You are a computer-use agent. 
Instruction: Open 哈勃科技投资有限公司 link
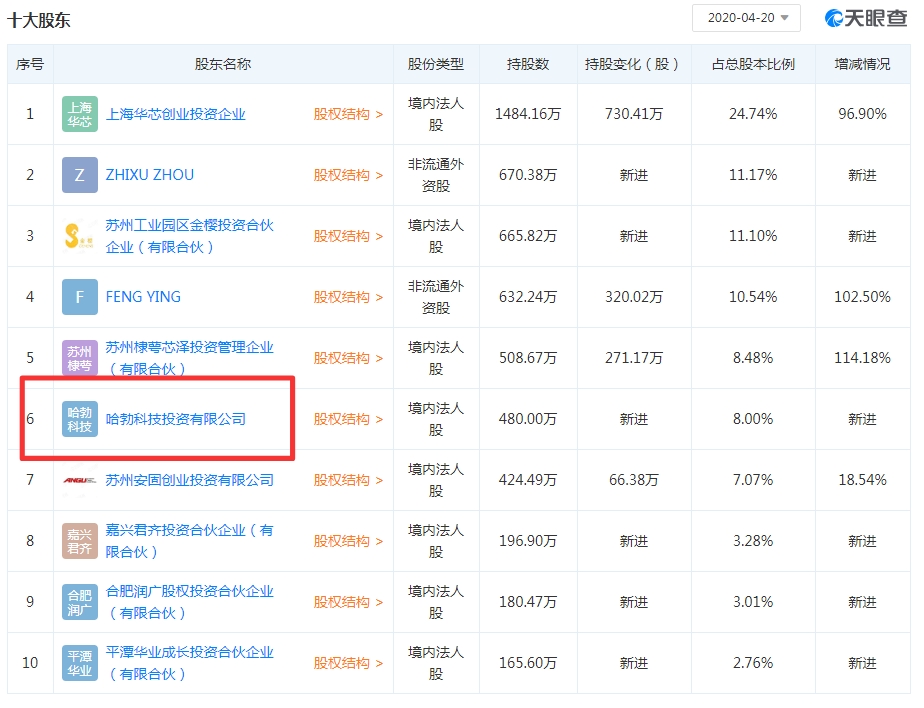point(176,419)
